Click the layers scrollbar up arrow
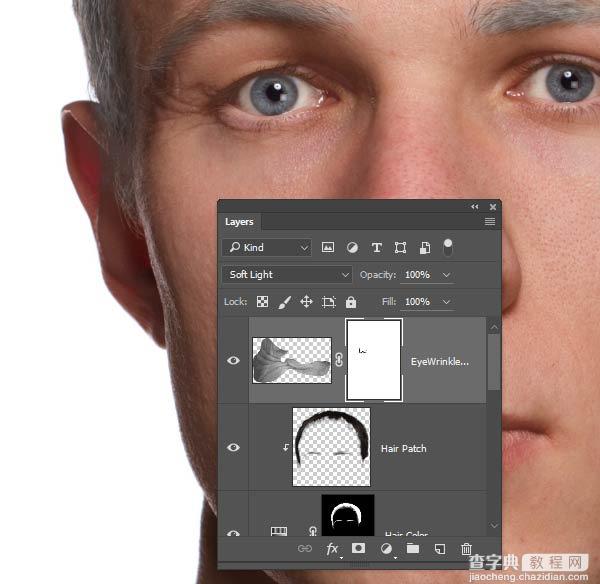The image size is (600, 584). 494,327
